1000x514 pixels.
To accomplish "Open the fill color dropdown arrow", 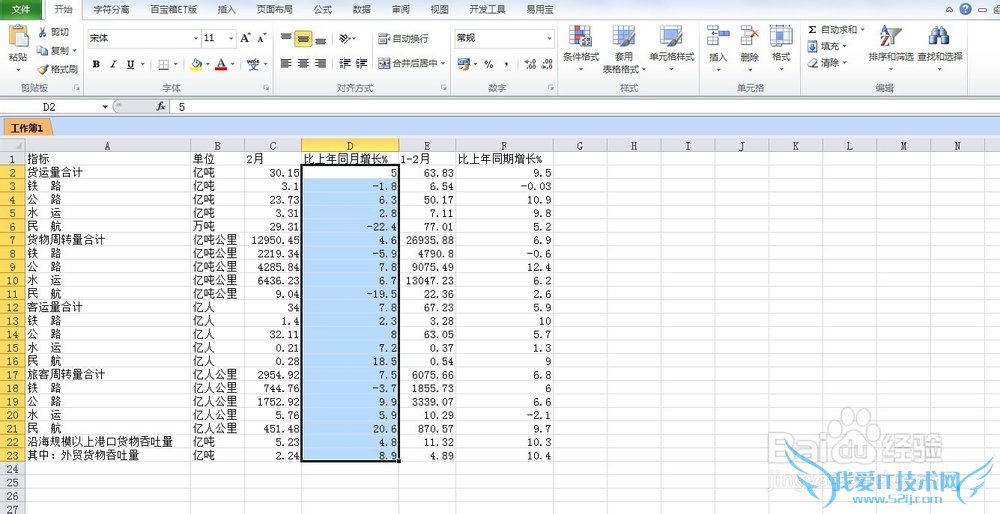I will pyautogui.click(x=208, y=64).
